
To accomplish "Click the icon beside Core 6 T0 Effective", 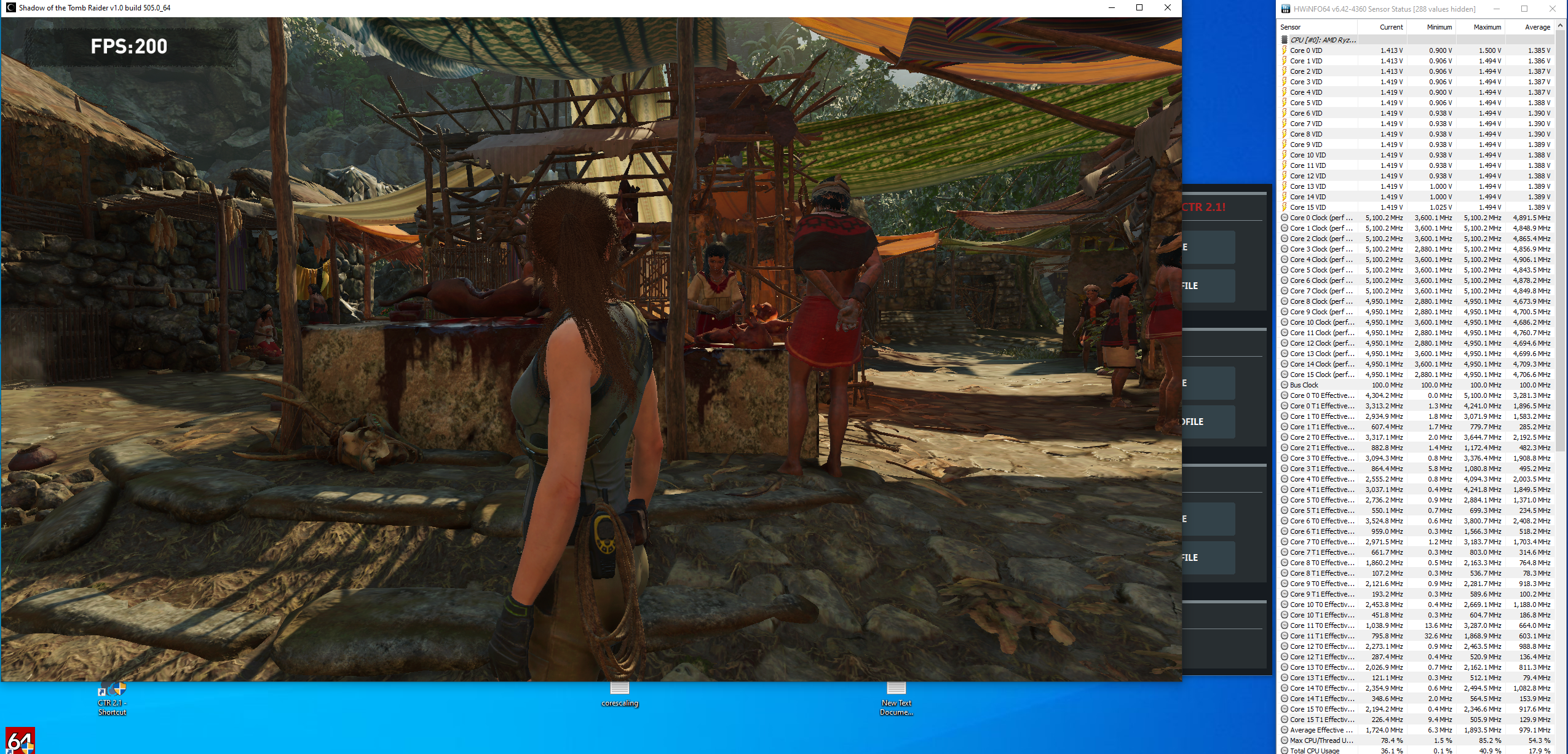I will pos(1285,521).
